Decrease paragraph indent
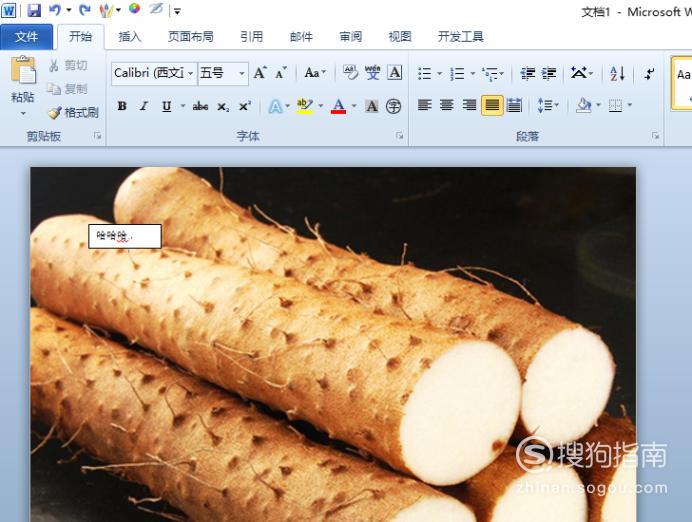This screenshot has height=522, width=692. click(x=528, y=73)
